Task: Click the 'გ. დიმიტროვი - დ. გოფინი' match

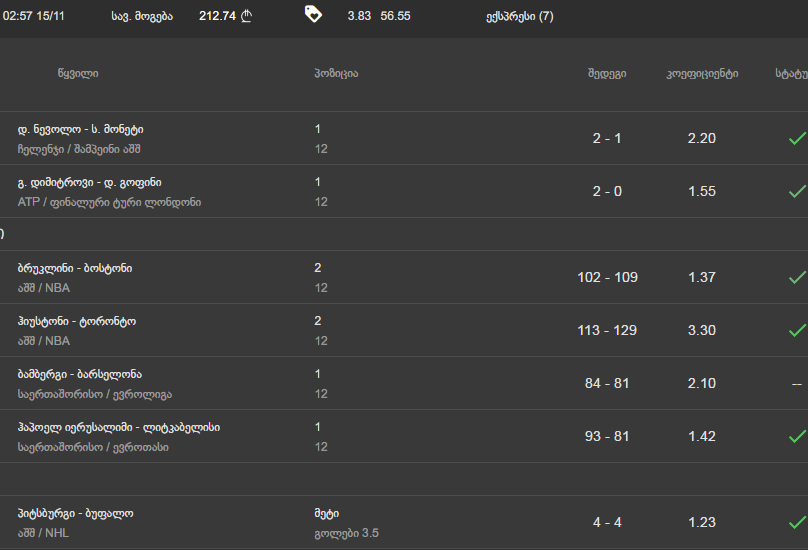Action: 90,182
